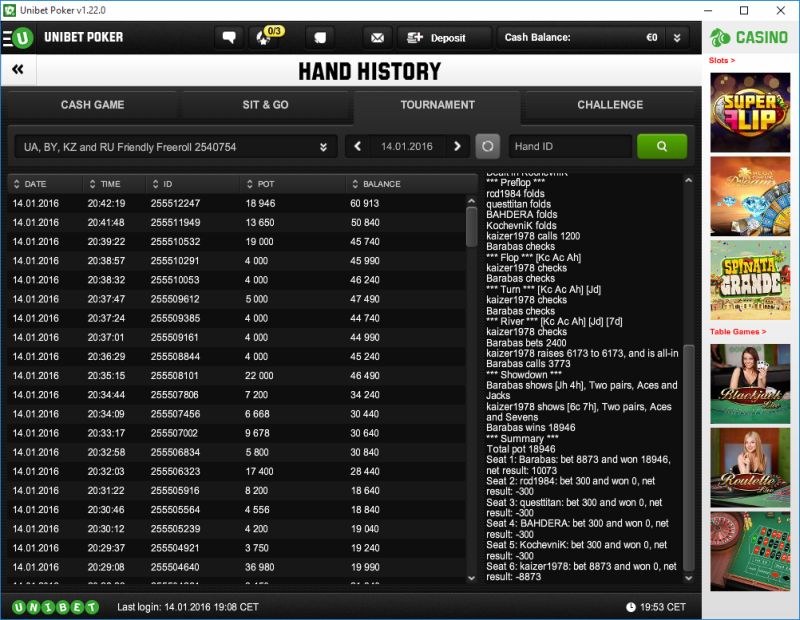Click the green search button

coord(662,146)
